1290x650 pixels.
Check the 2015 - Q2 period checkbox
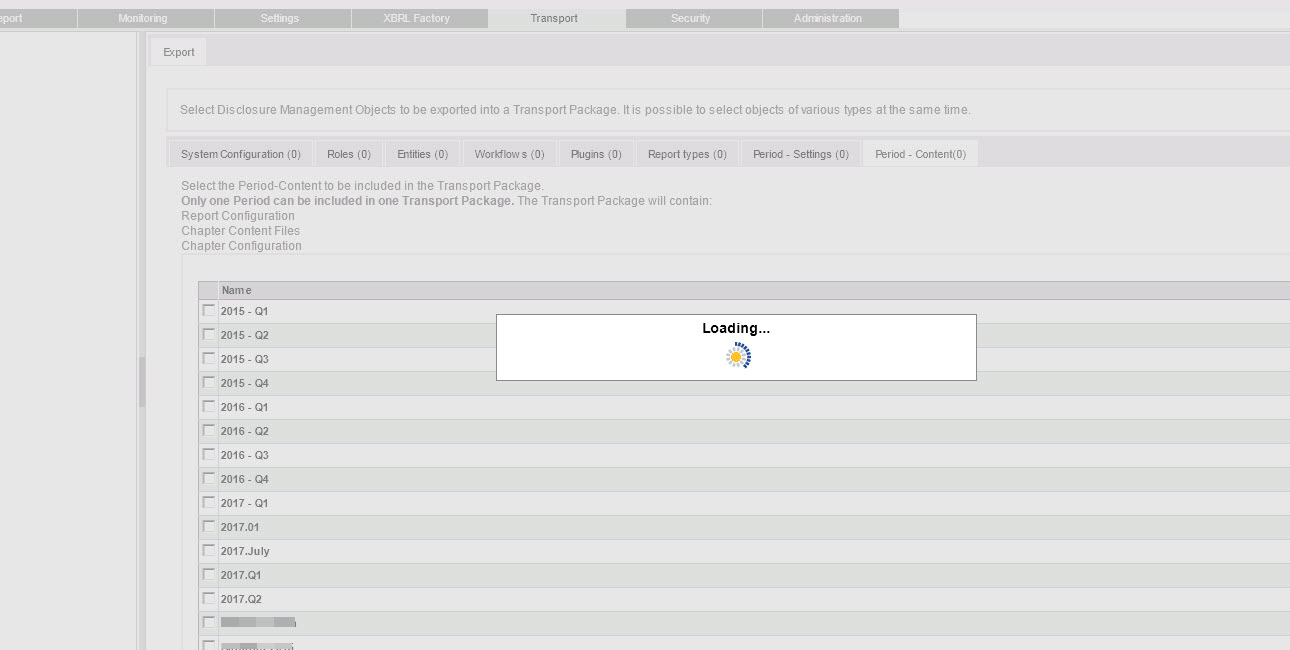208,334
